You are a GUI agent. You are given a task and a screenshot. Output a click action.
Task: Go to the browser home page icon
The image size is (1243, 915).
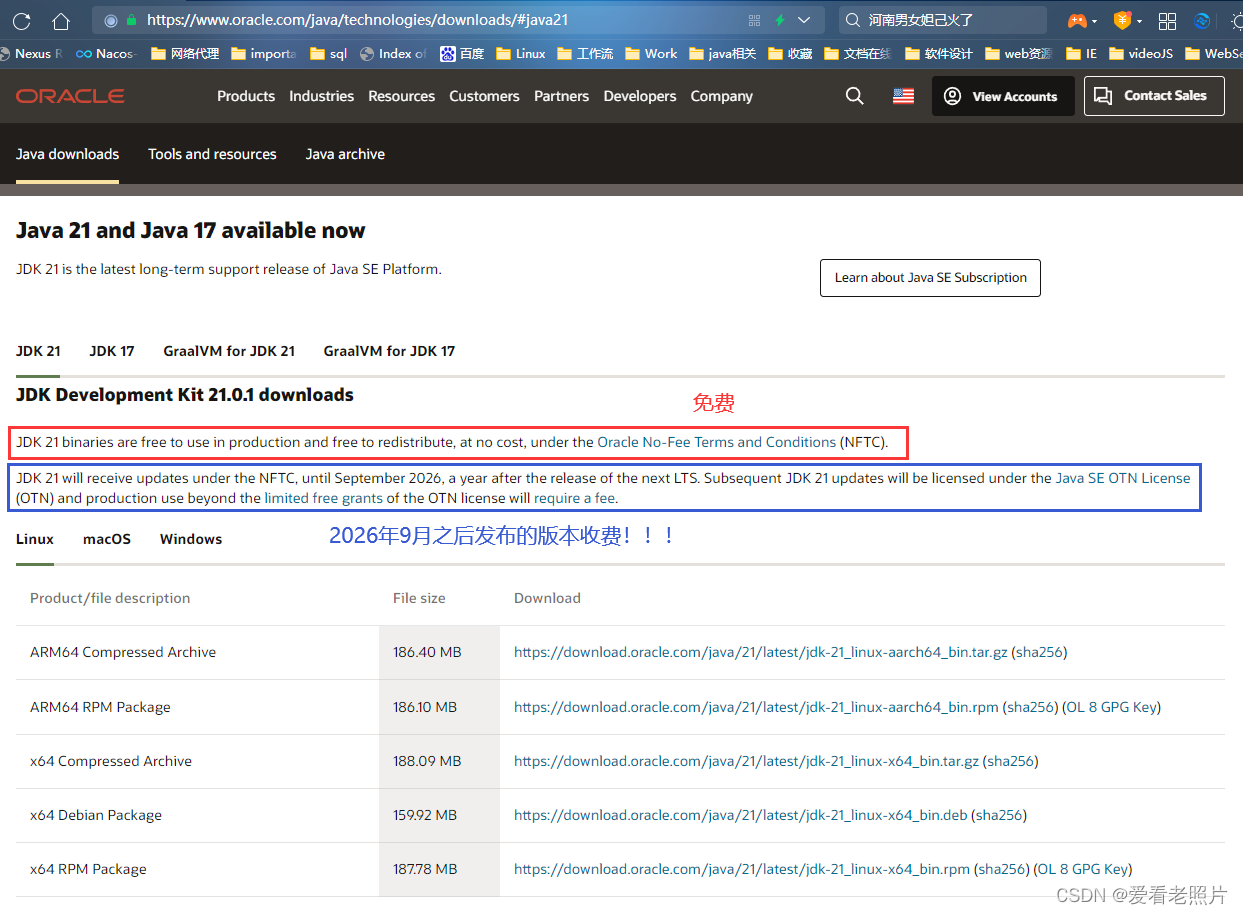tap(61, 20)
